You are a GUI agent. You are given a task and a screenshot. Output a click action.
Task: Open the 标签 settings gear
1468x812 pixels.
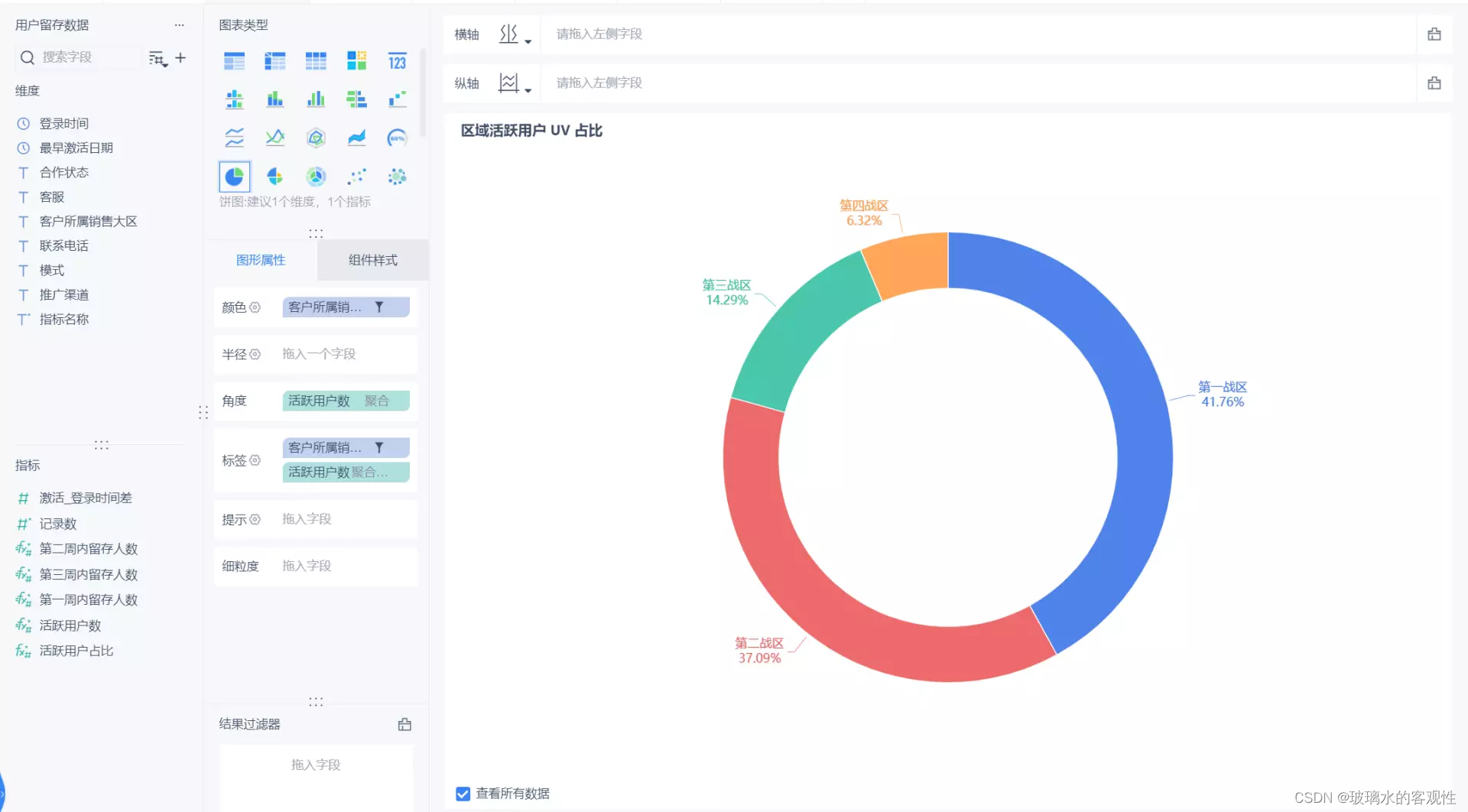[255, 460]
